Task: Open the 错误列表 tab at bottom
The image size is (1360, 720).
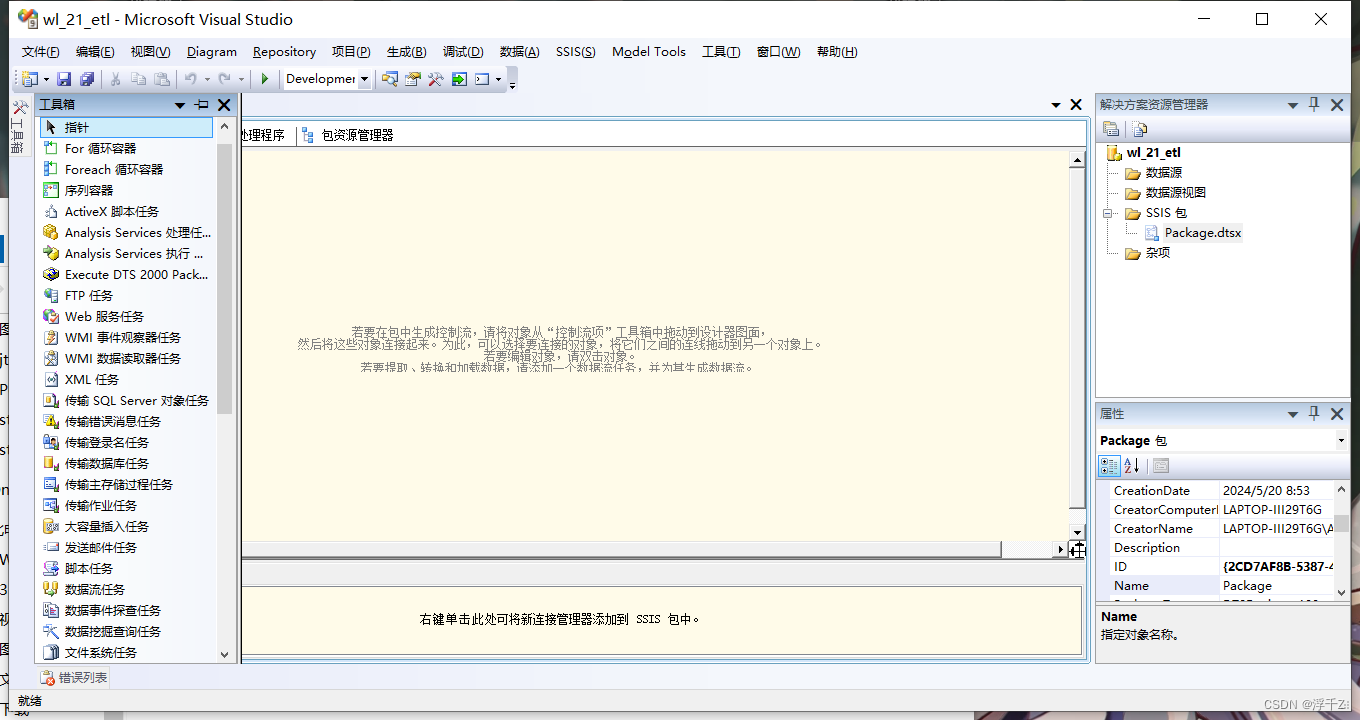Action: (75, 677)
